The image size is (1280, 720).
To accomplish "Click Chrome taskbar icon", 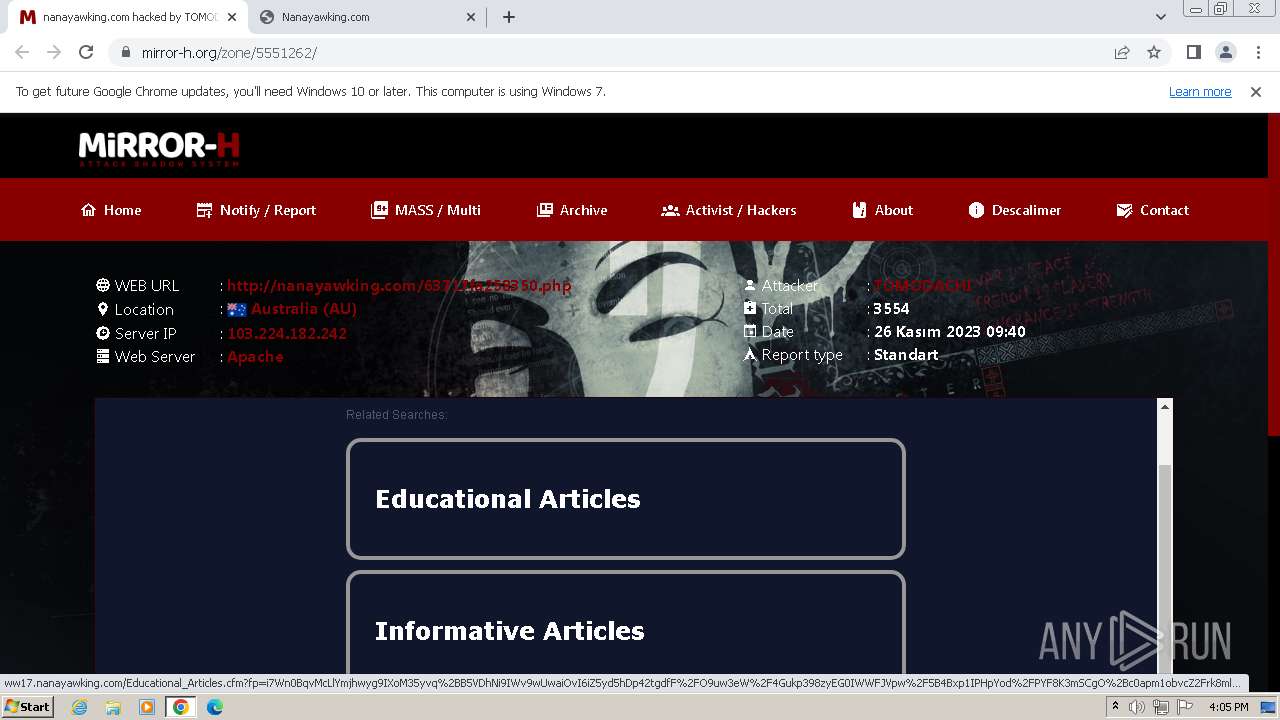I will (181, 707).
